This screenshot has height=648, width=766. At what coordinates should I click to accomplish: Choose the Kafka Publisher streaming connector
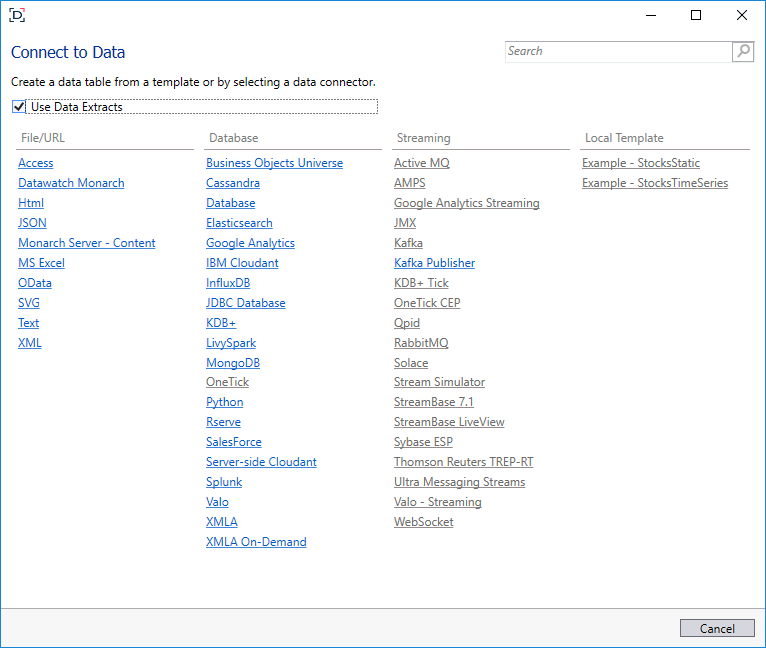434,263
